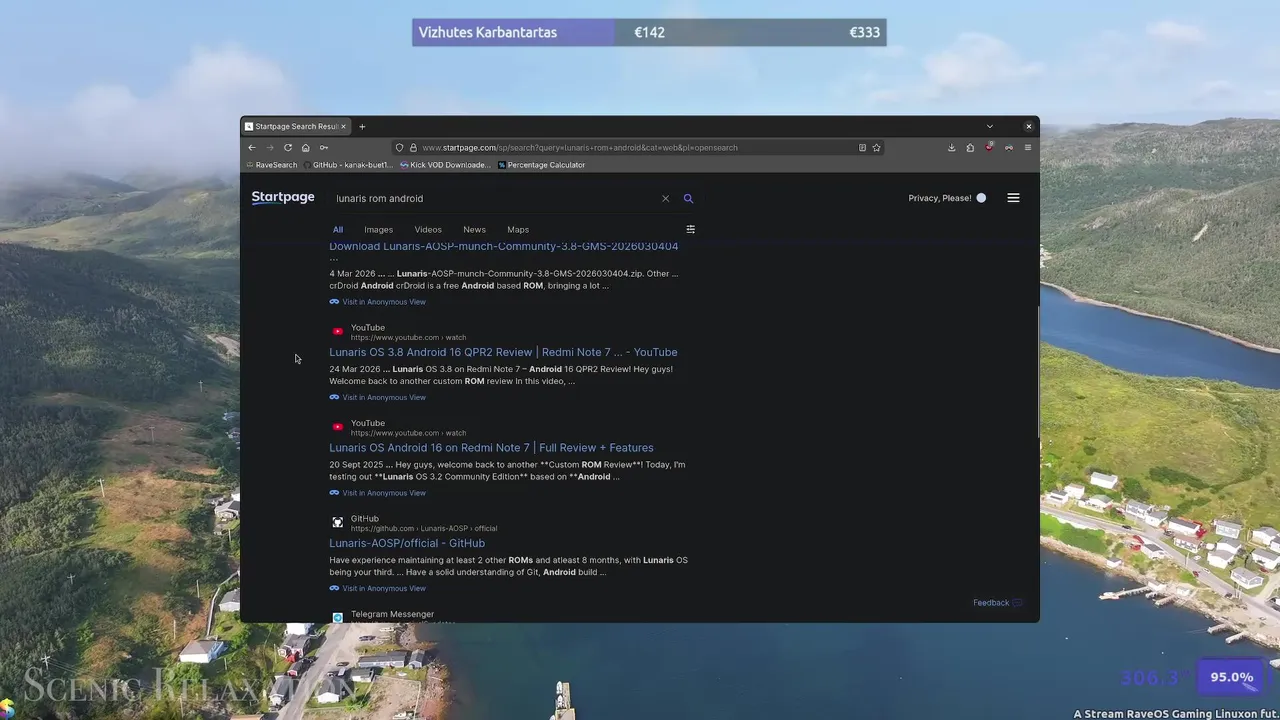
Task: Open Lunaris OS 3.8 Android 16 QPR2 Review
Action: 503,352
